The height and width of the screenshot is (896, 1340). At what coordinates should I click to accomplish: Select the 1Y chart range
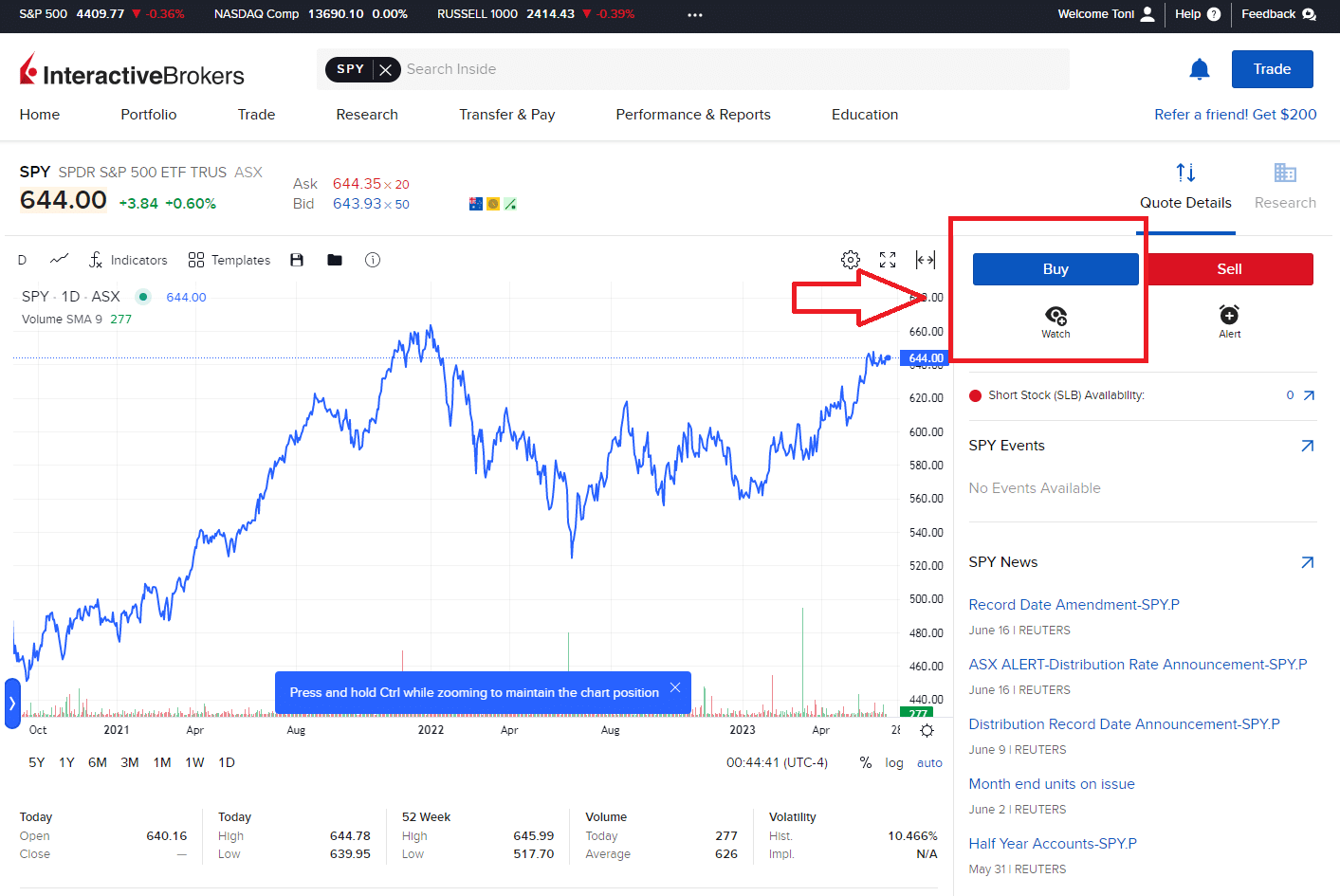point(66,762)
